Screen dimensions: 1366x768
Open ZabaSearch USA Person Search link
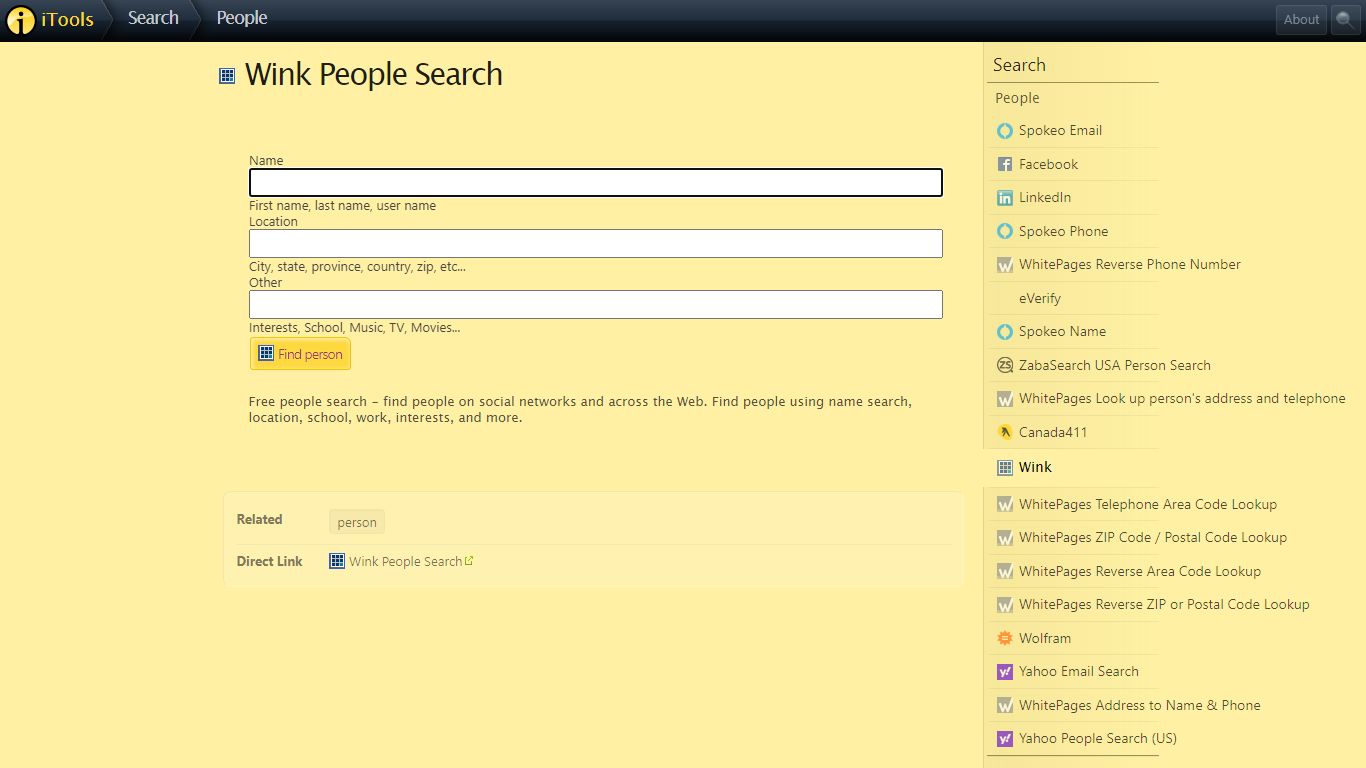[1115, 365]
